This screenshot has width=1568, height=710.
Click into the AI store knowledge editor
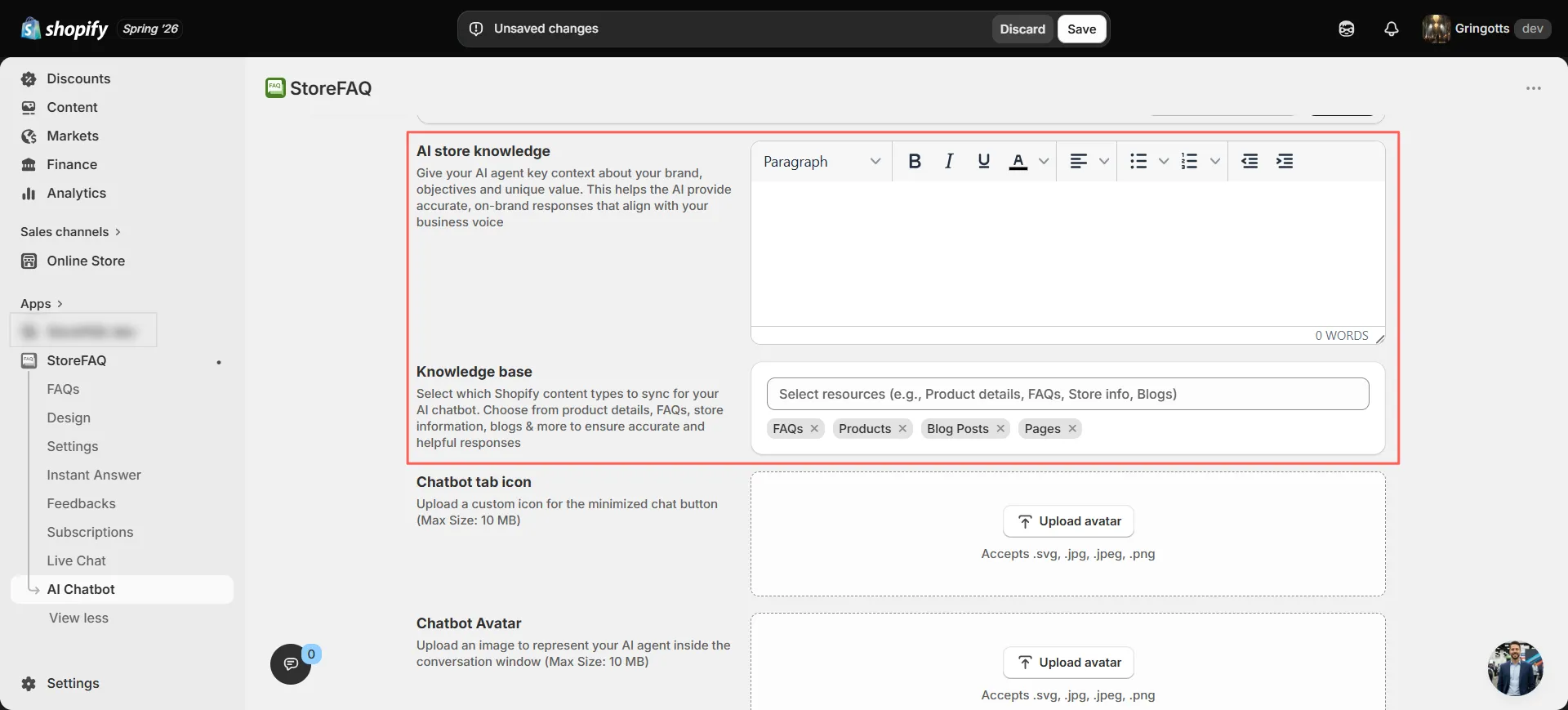[x=1067, y=253]
